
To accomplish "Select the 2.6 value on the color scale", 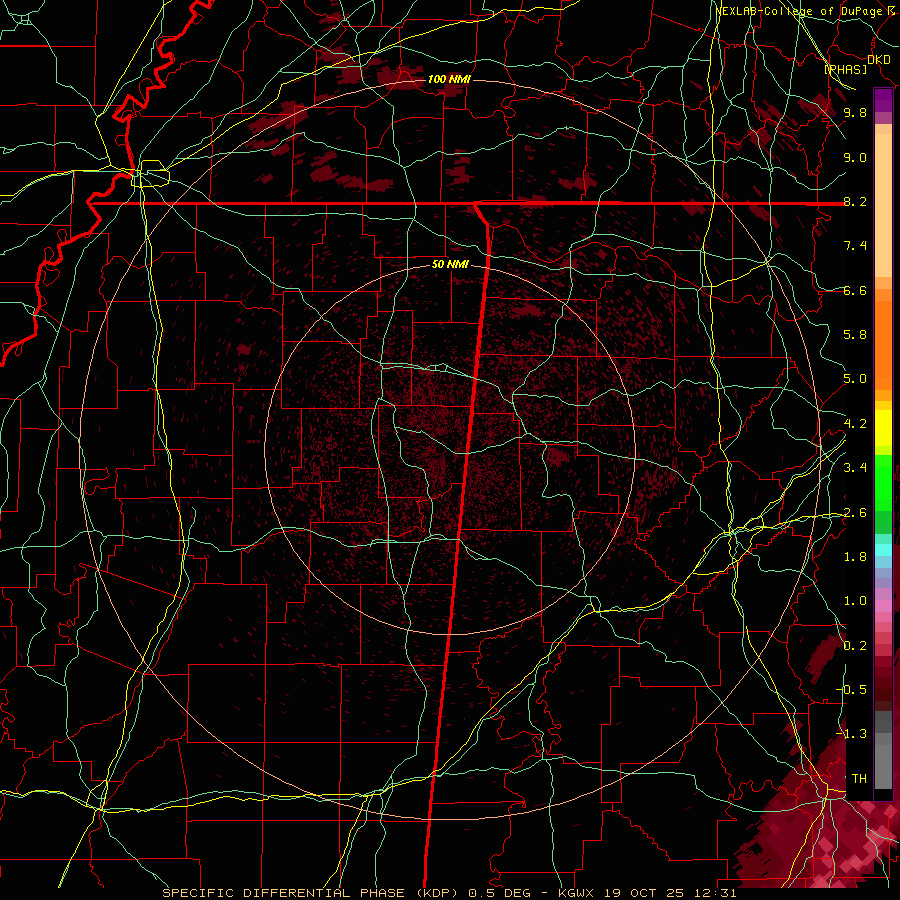I will (x=855, y=513).
